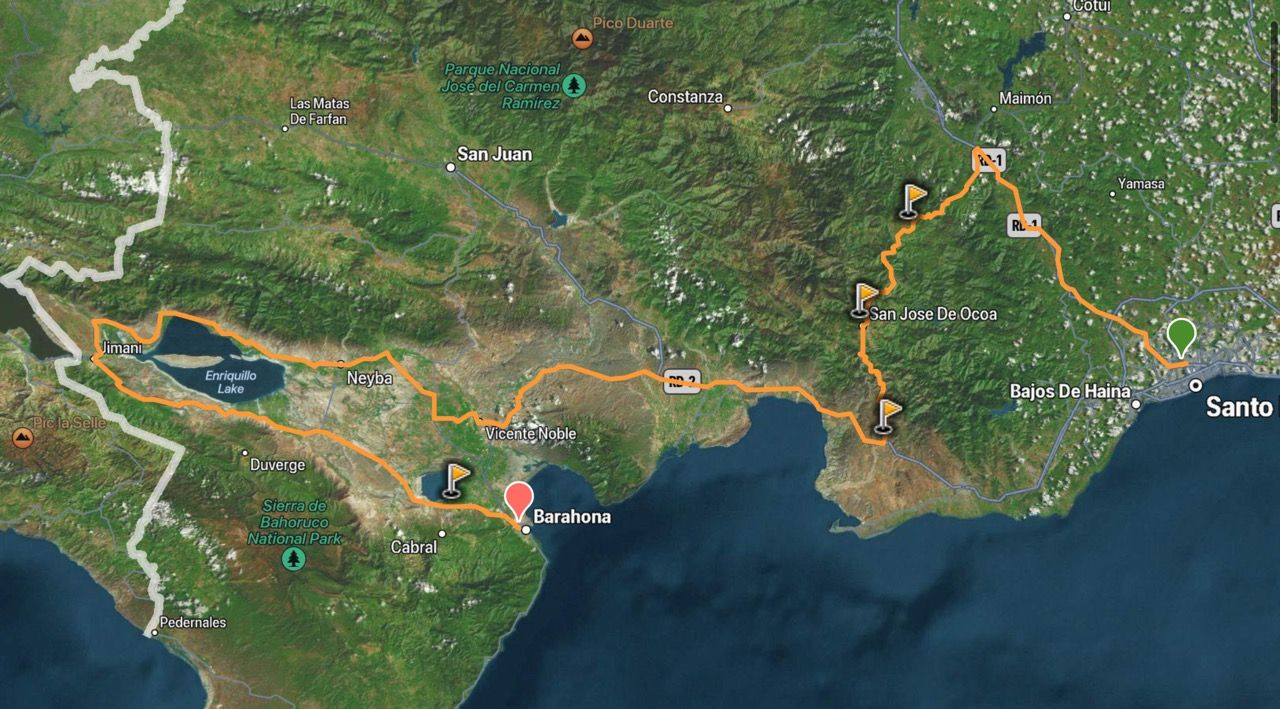Click the Pico Duarte mountain peak icon
This screenshot has height=709, width=1280.
[581, 39]
